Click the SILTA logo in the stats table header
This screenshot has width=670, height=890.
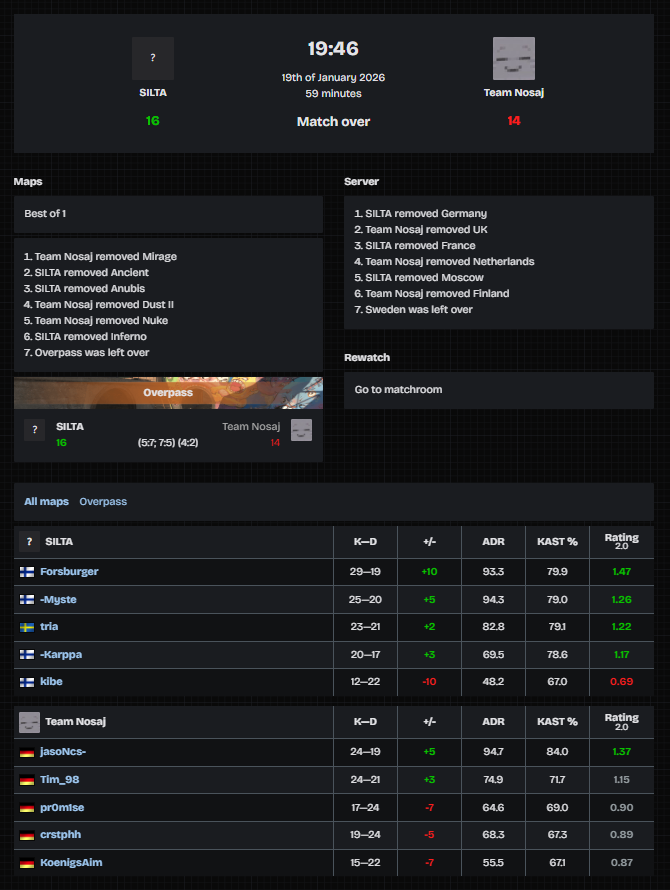point(30,542)
